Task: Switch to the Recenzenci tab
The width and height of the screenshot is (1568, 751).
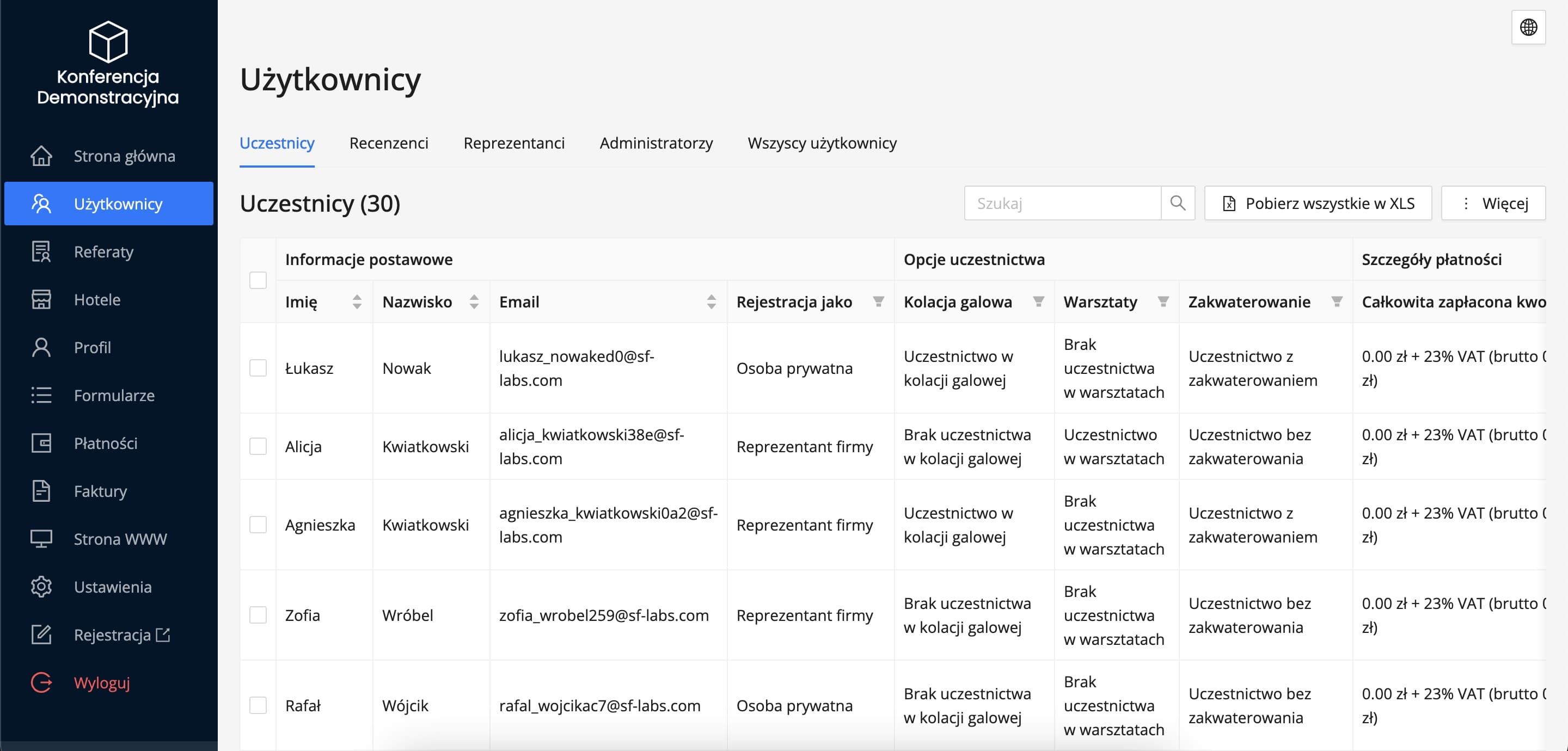Action: coord(389,143)
